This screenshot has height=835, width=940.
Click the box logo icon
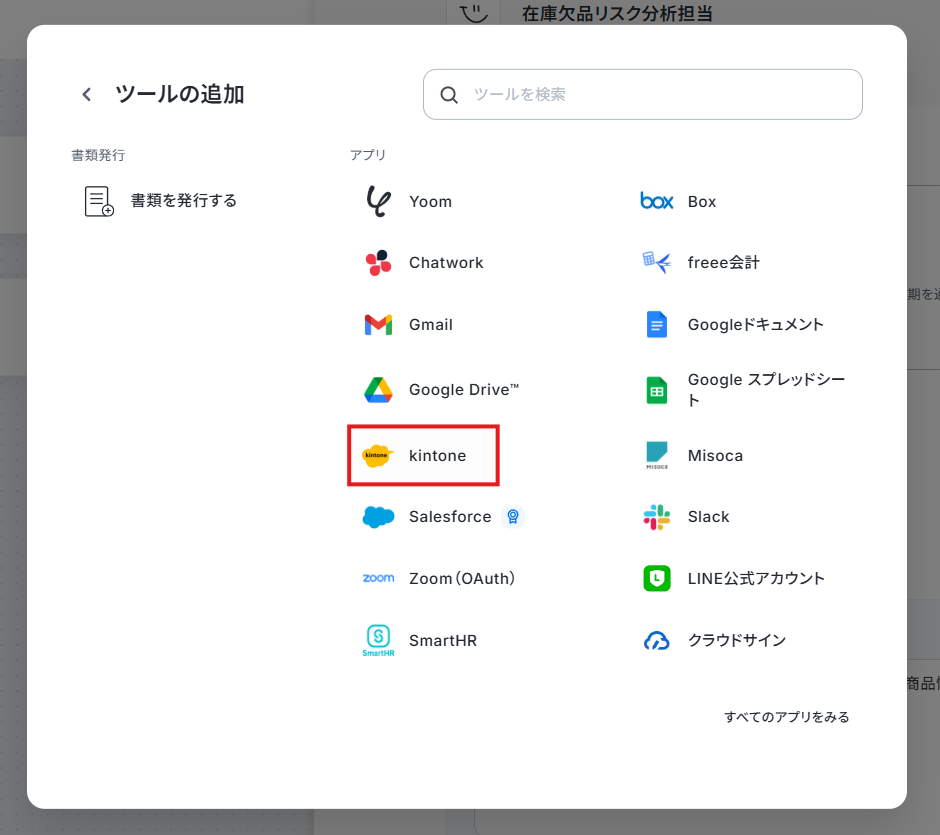[x=657, y=202]
